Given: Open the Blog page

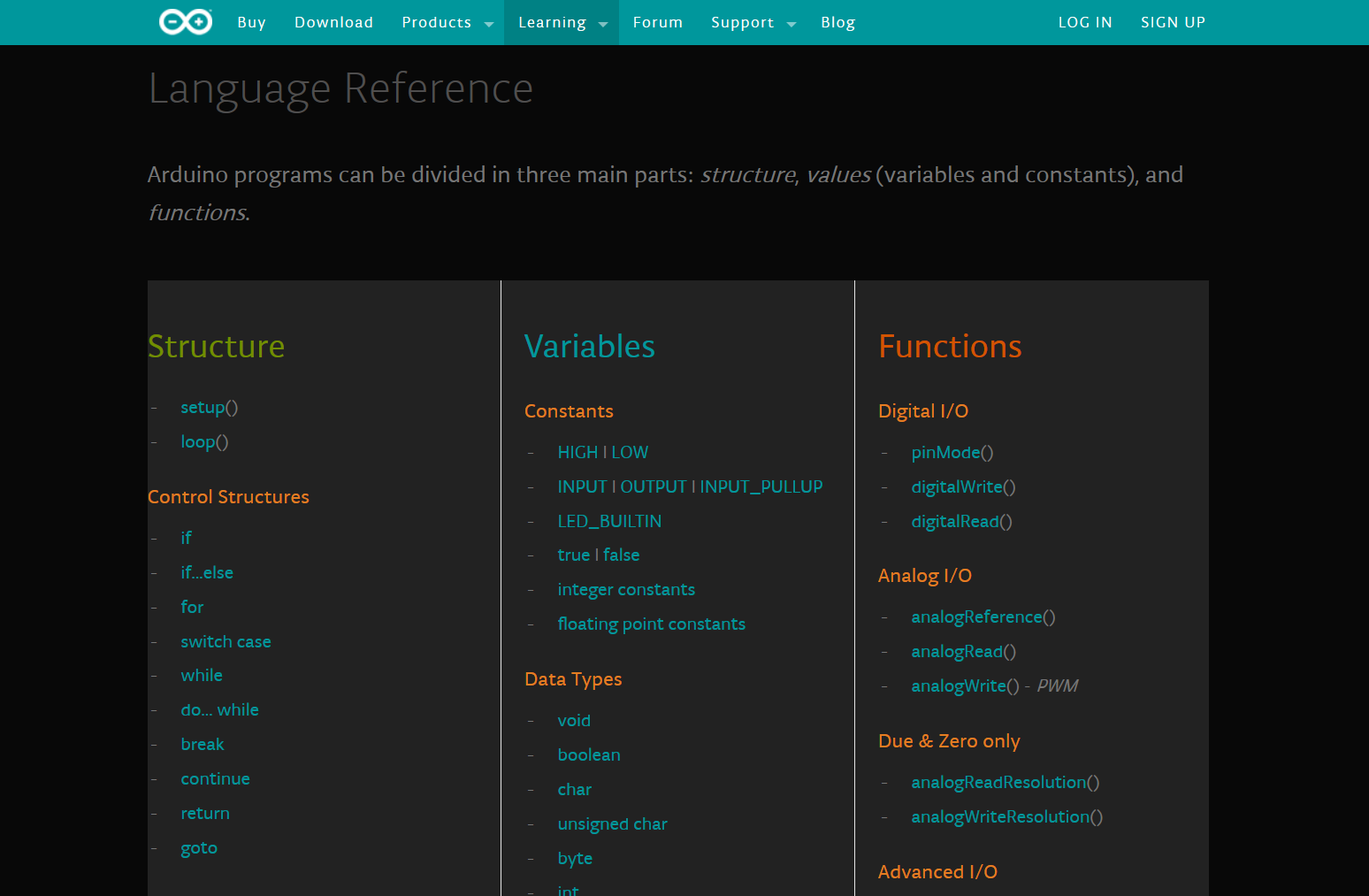Looking at the screenshot, I should pos(837,22).
